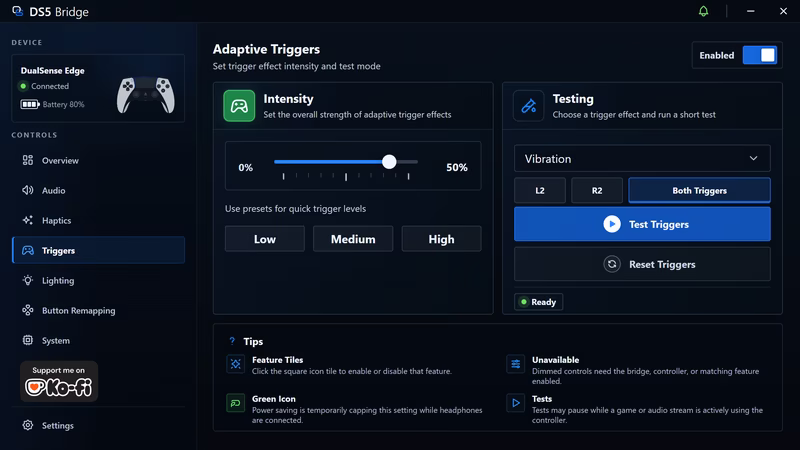The width and height of the screenshot is (800, 450).
Task: Click the intensity slider handle
Action: pyautogui.click(x=389, y=162)
